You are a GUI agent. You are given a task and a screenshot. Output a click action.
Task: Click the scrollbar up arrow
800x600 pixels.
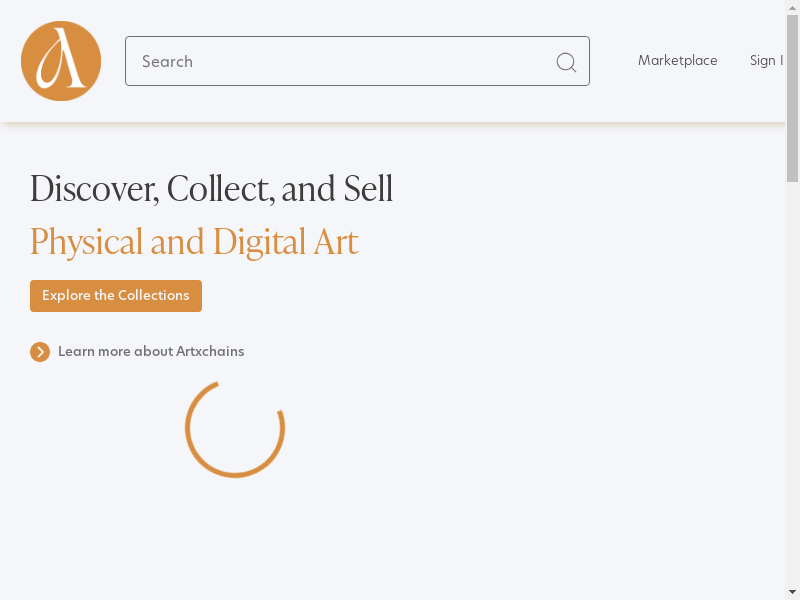pyautogui.click(x=792, y=6)
